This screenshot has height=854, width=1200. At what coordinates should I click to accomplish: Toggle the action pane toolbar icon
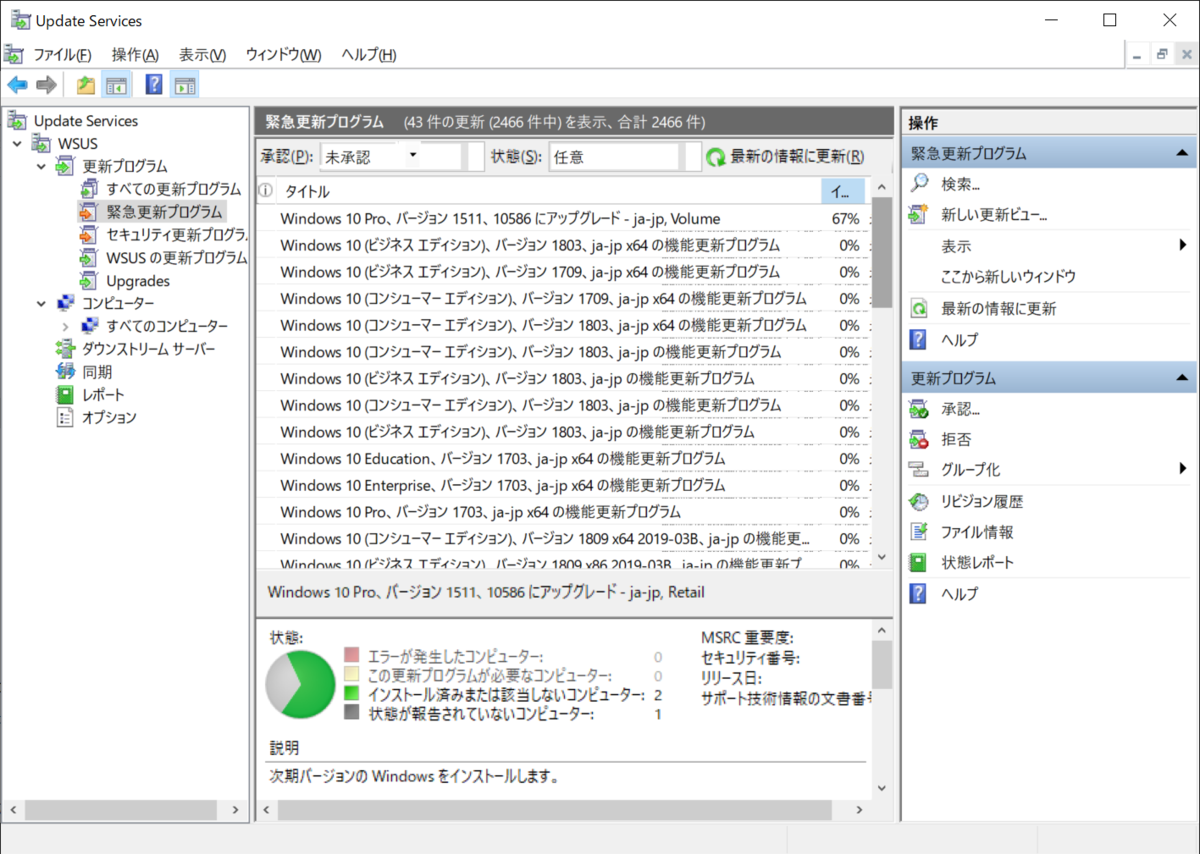coord(184,85)
